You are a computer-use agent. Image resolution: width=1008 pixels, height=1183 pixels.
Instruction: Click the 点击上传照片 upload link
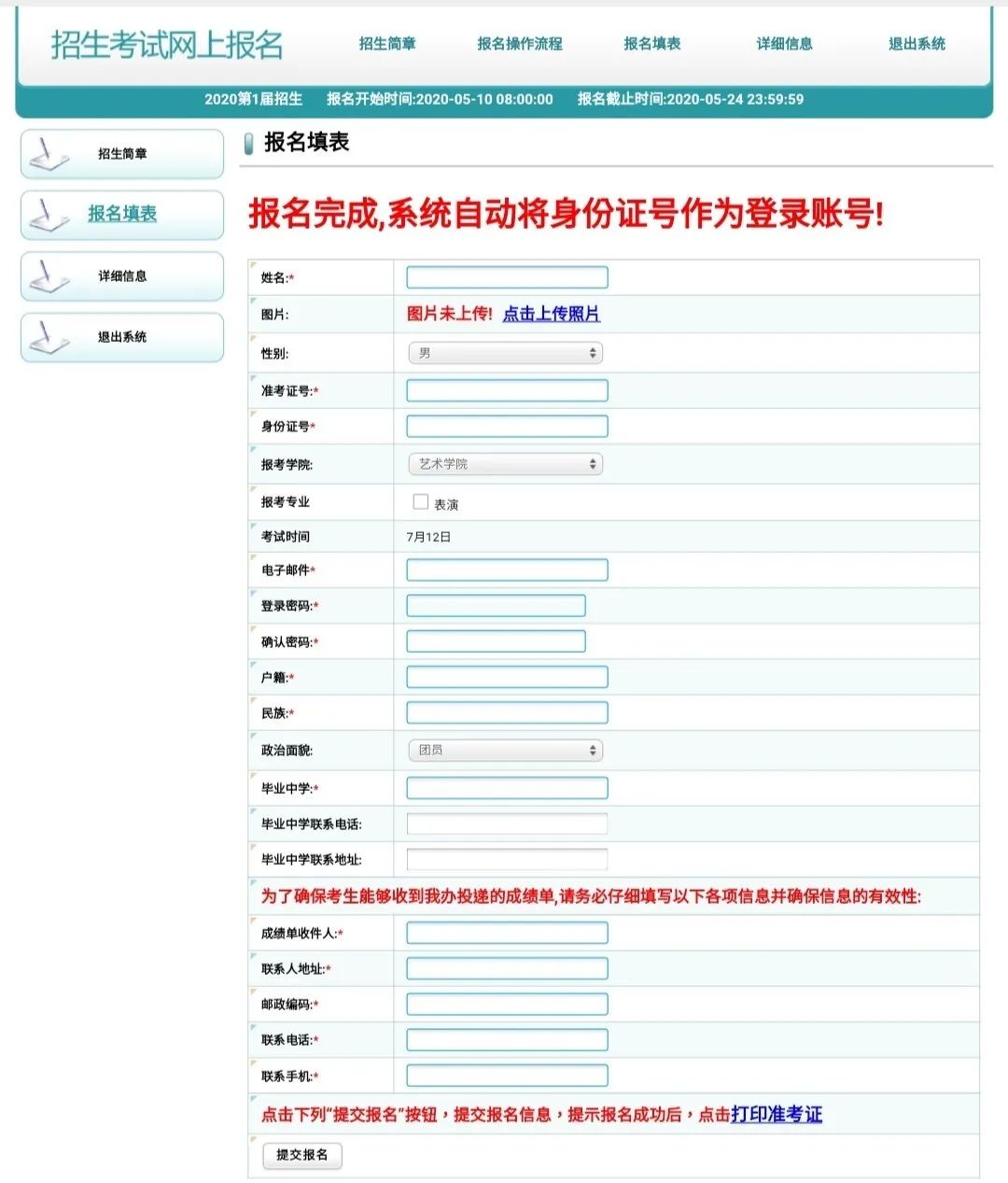(551, 314)
